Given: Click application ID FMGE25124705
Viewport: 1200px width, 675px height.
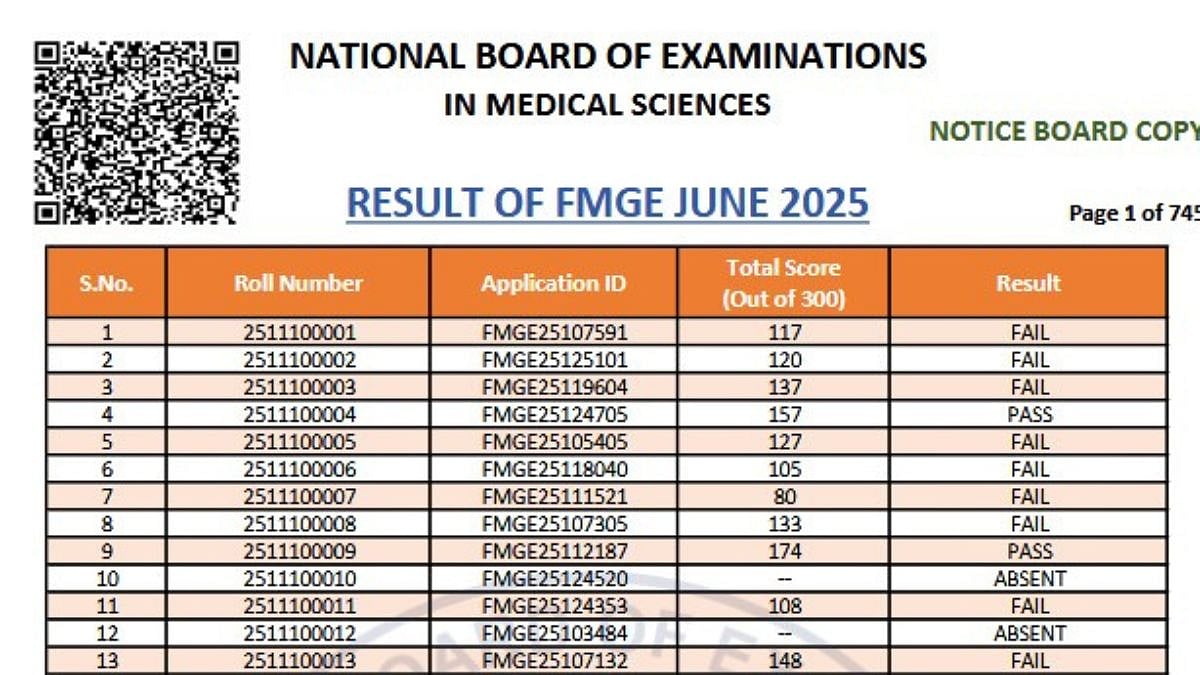Looking at the screenshot, I should pyautogui.click(x=554, y=414).
